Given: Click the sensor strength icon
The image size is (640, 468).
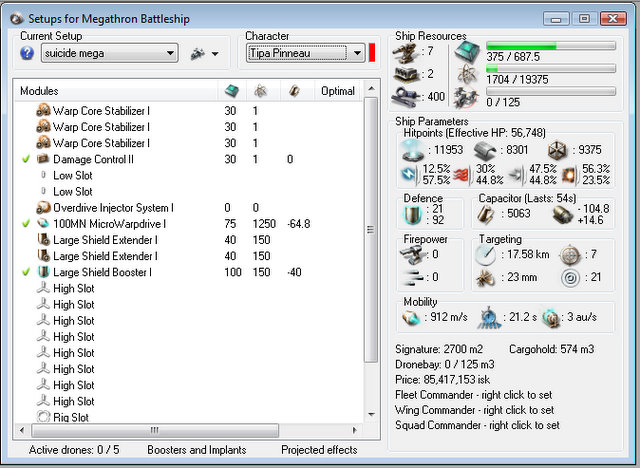Looking at the screenshot, I should coord(570,278).
